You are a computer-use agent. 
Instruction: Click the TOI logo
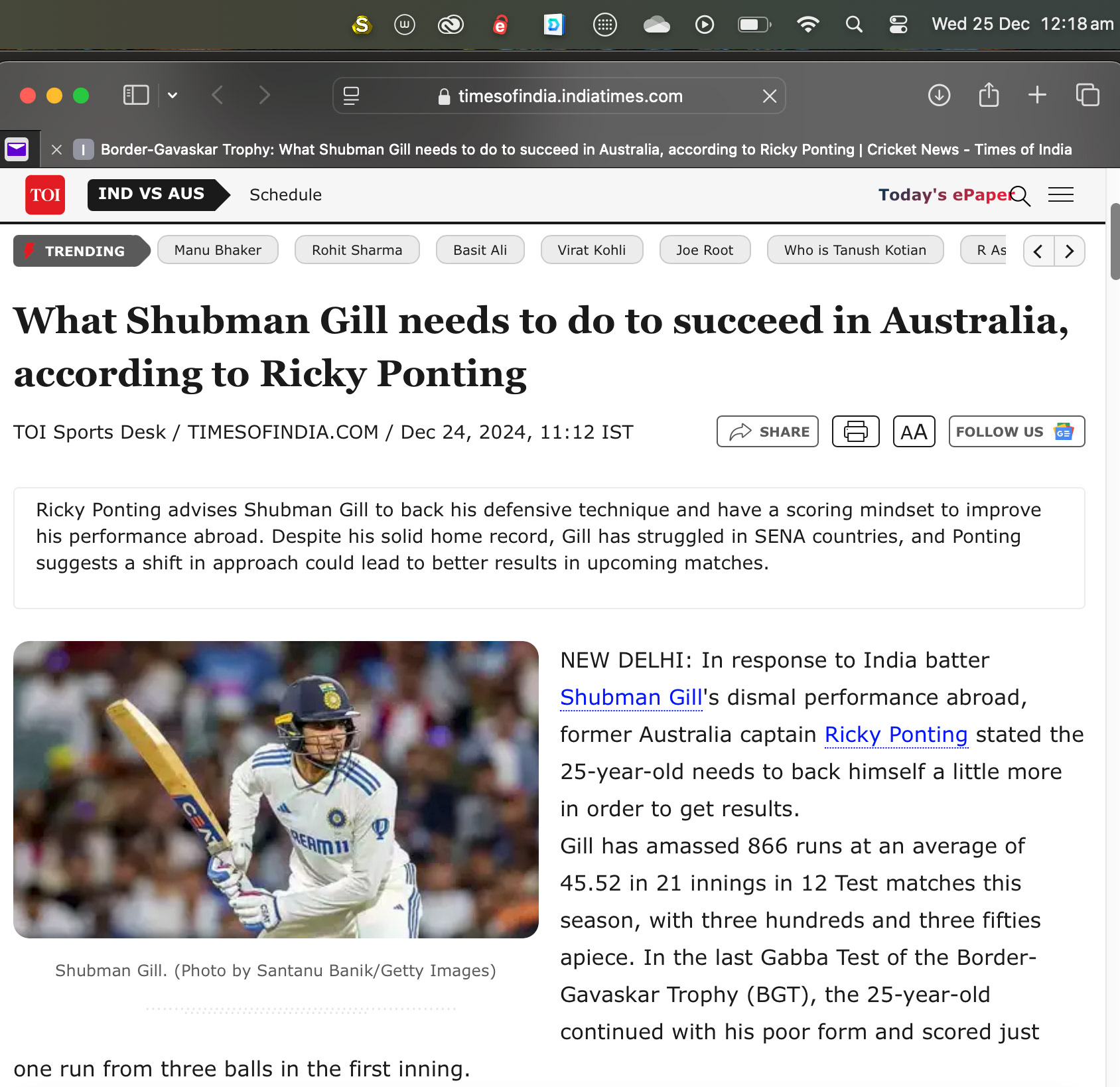[x=45, y=195]
